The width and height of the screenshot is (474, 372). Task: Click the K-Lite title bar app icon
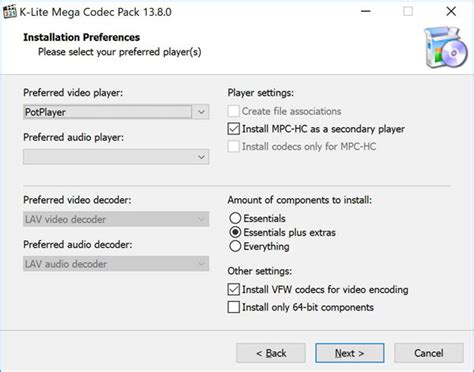[x=9, y=12]
